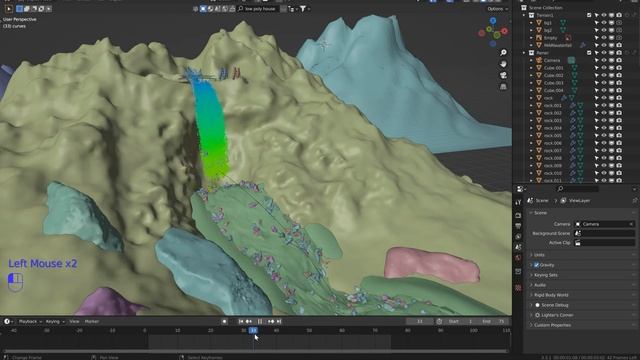Jump to next keyframe button
This screenshot has height=360, width=640.
(271, 322)
